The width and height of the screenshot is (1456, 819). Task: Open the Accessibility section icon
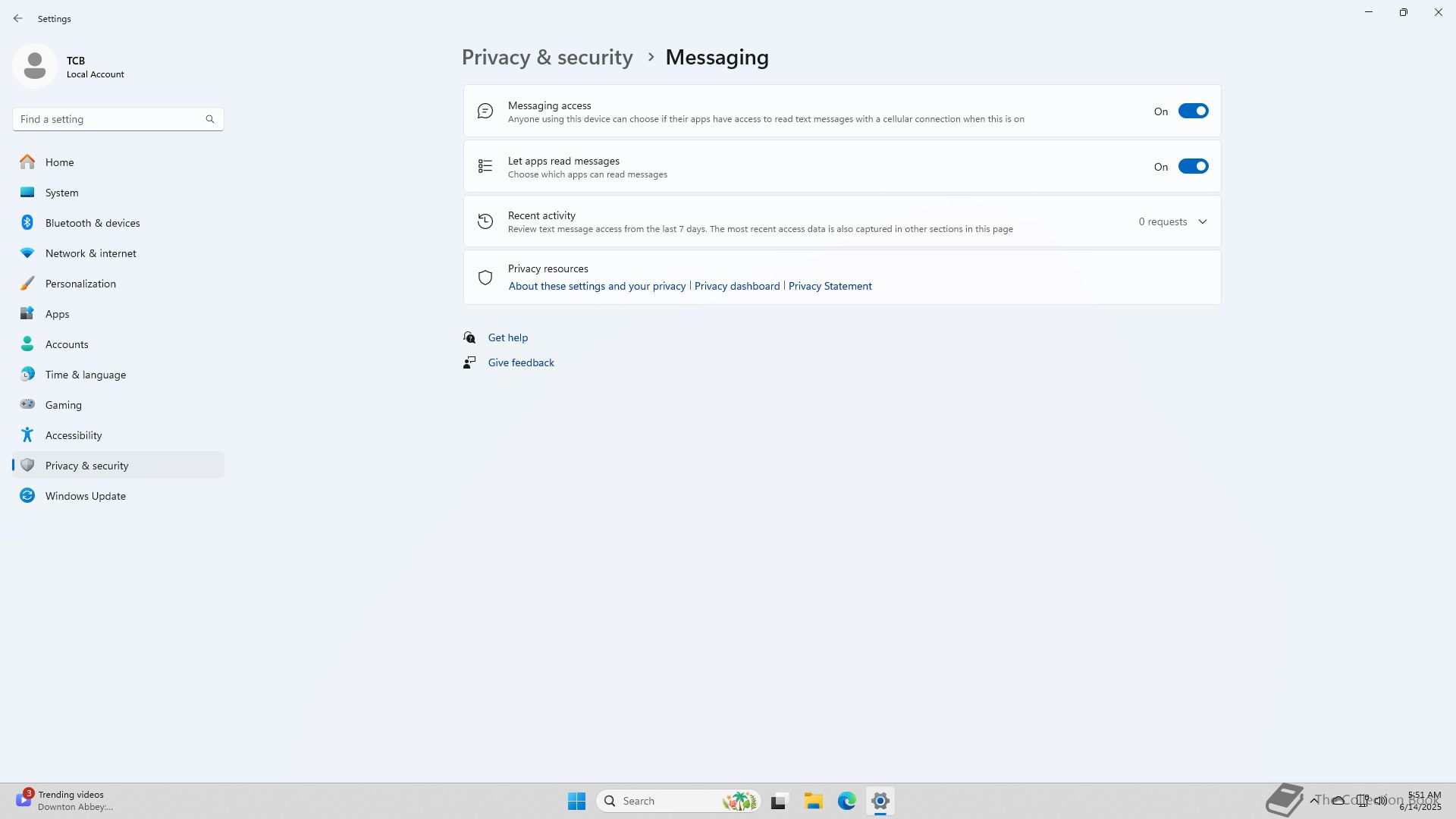tap(27, 435)
